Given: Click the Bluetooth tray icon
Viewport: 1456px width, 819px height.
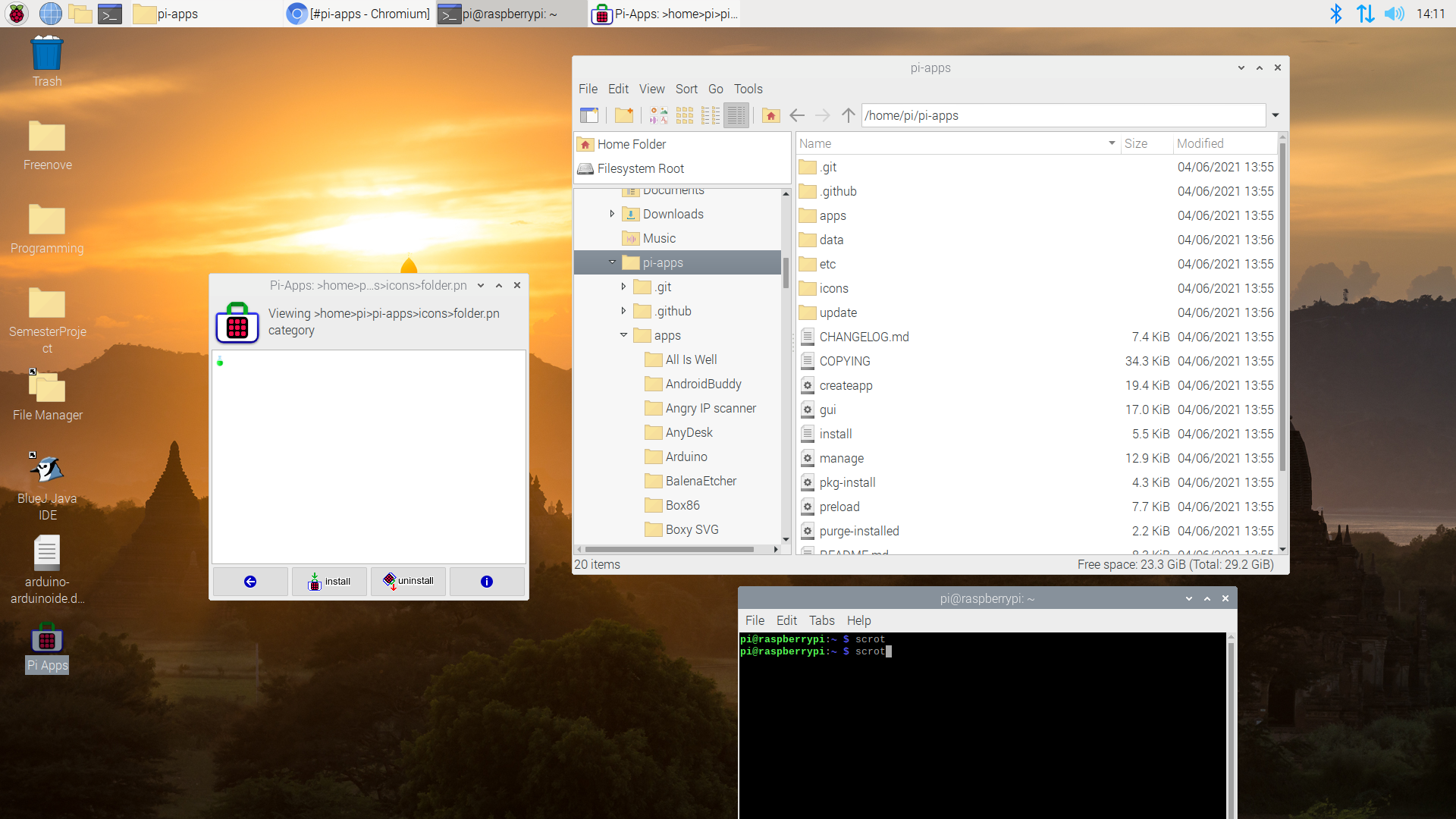Looking at the screenshot, I should (x=1336, y=14).
